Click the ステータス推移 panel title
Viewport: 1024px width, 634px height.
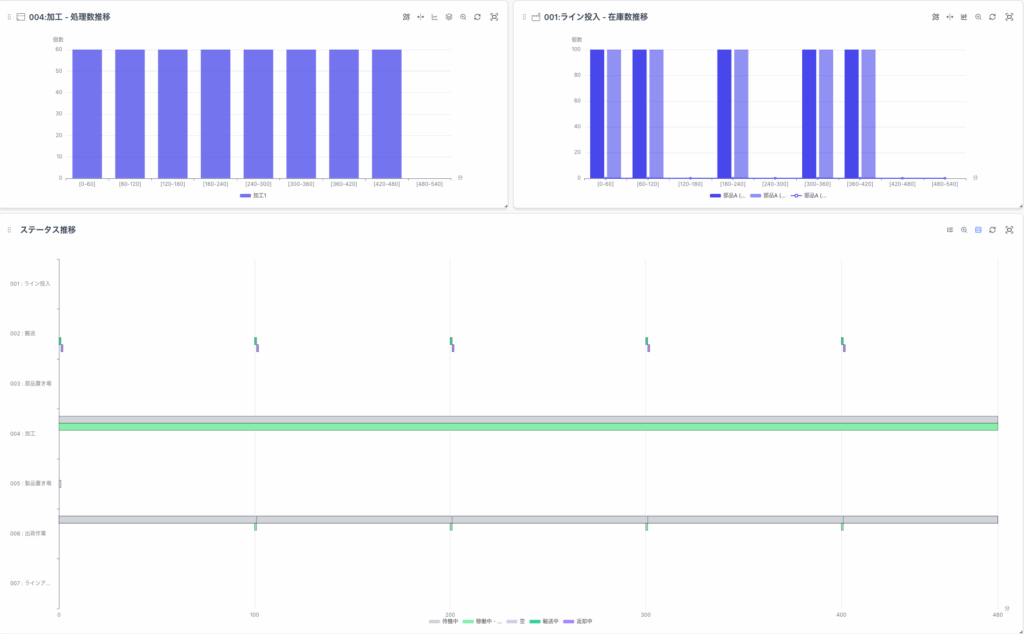(x=48, y=230)
